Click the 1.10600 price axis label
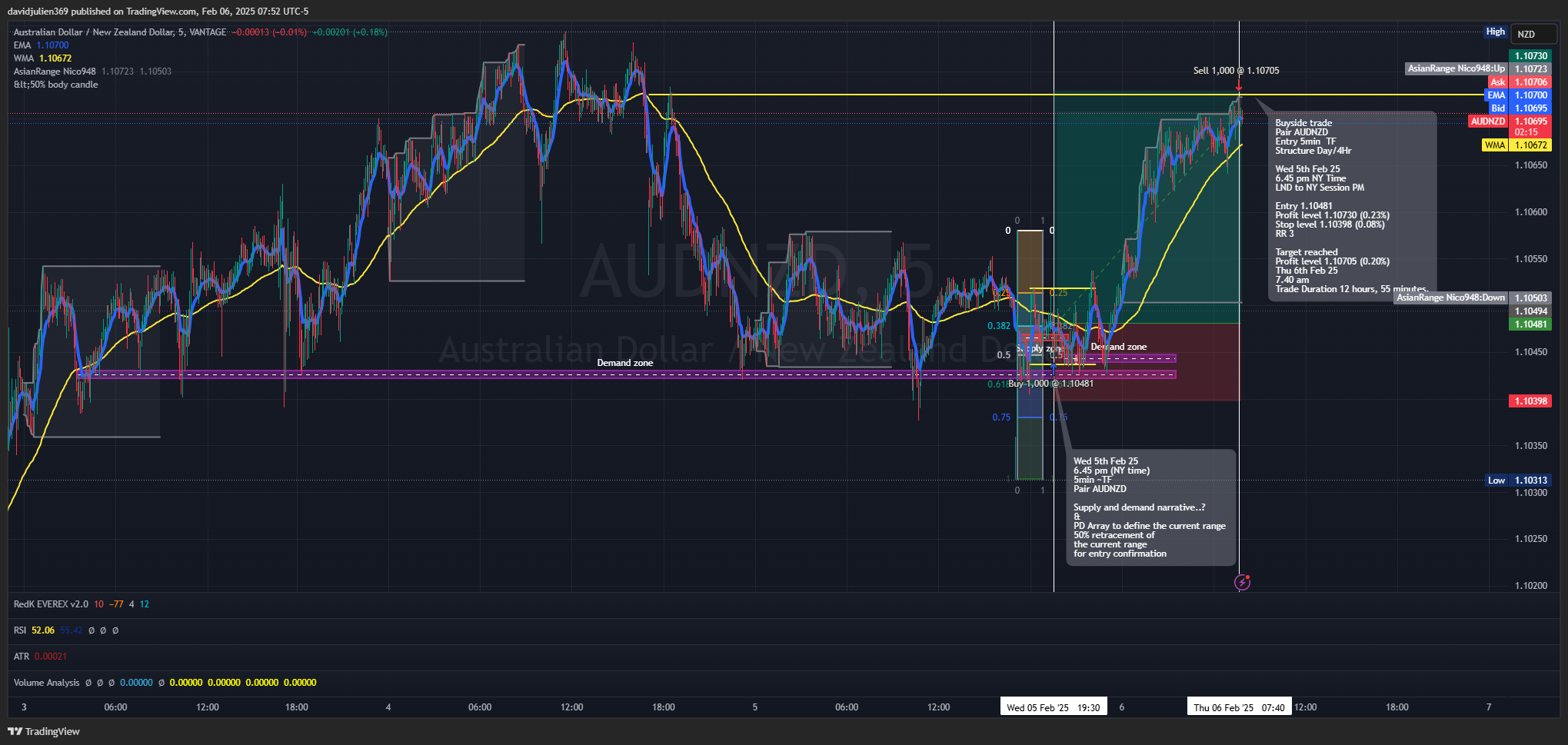This screenshot has width=1568, height=745. 1531,212
